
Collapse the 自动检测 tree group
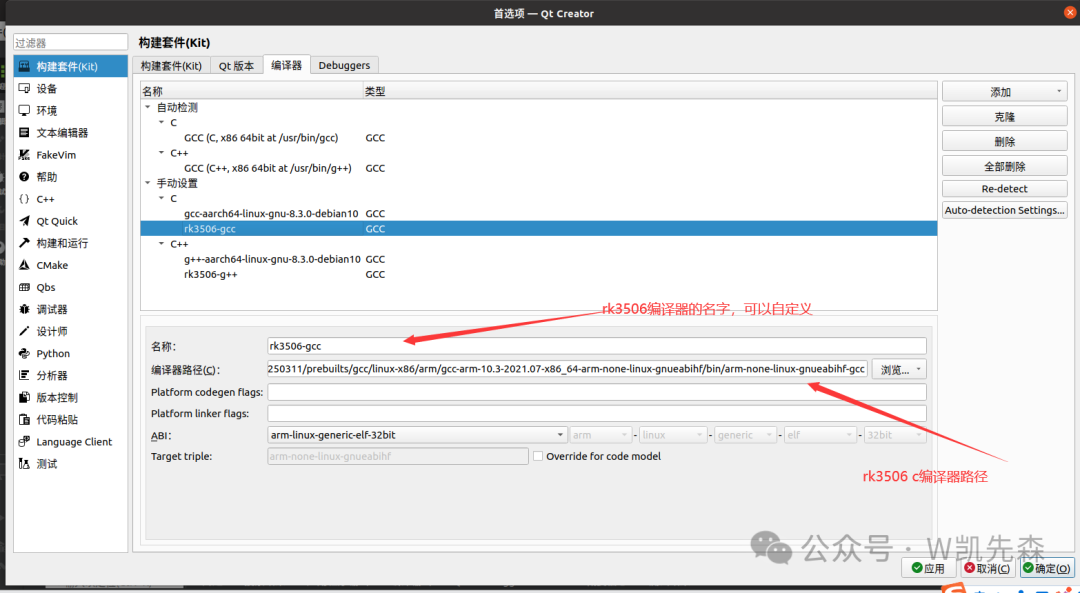[148, 107]
